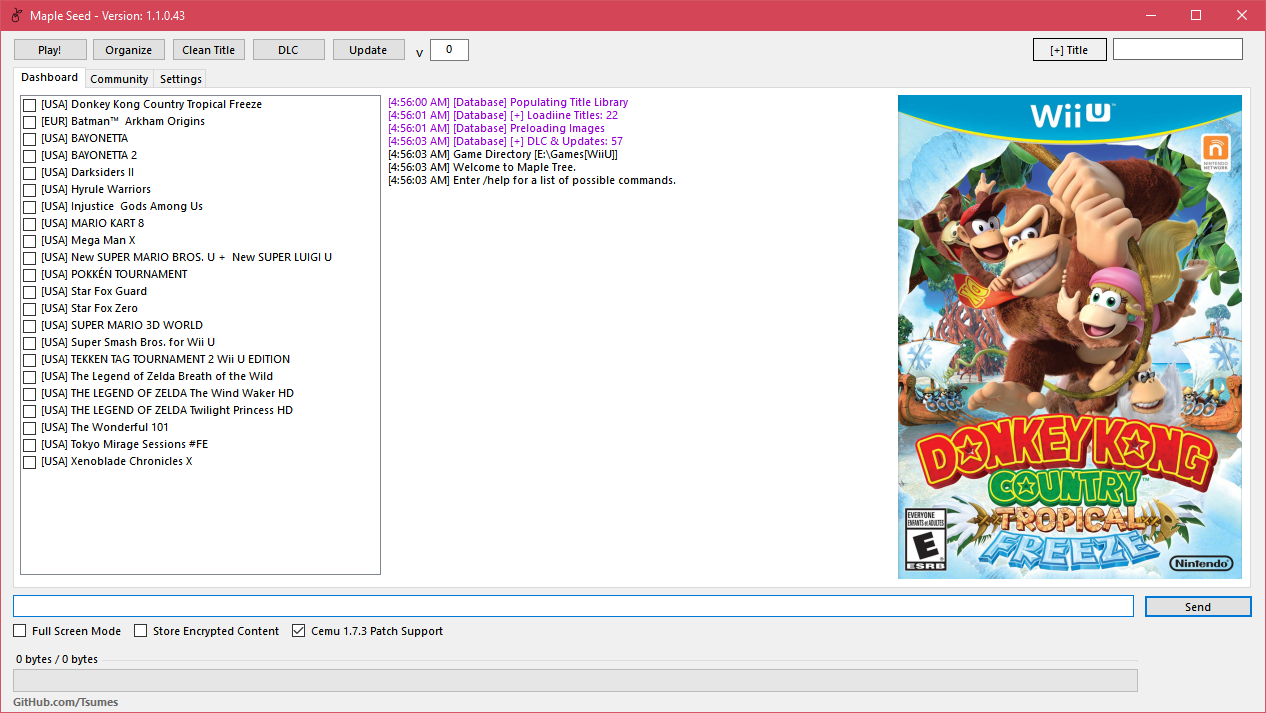Click the Donkey Kong cover art image
Image resolution: width=1266 pixels, height=713 pixels.
tap(1070, 336)
